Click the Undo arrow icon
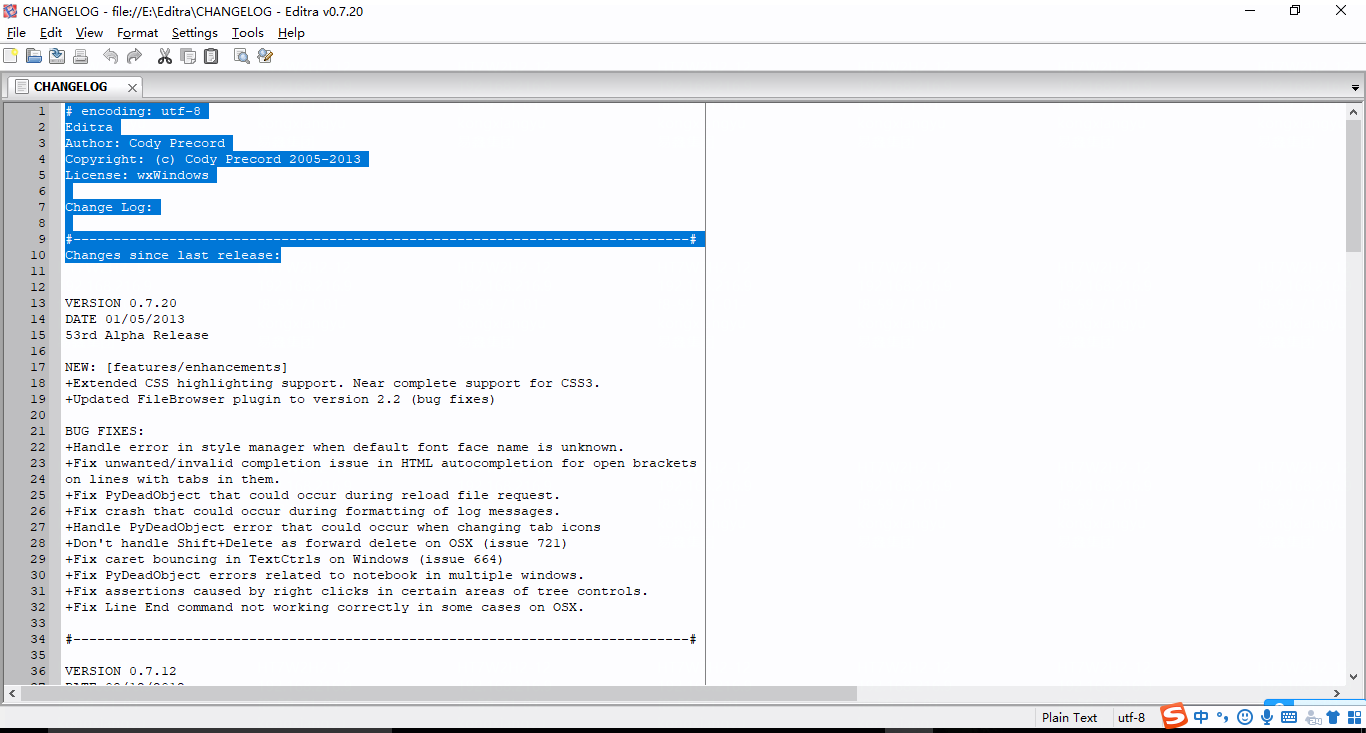Viewport: 1366px width, 733px height. coord(110,56)
